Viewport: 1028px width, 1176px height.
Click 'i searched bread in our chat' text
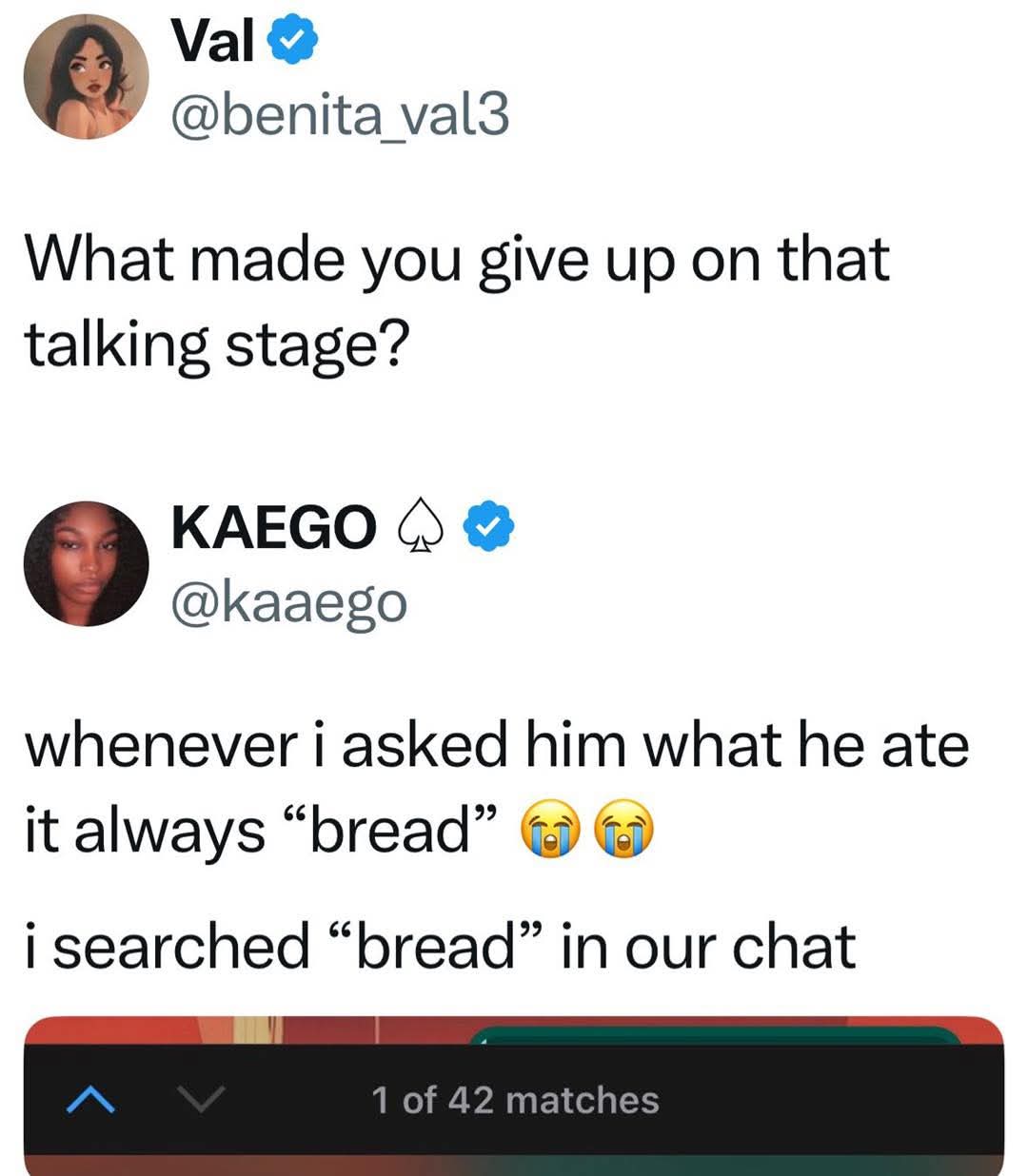click(x=440, y=947)
